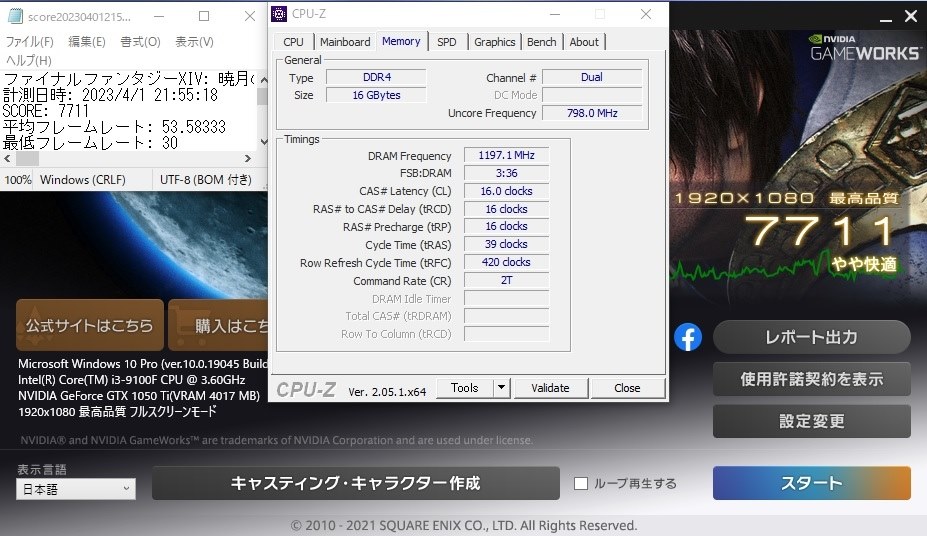Click UTF-8 (BOM 付き) status bar entry

click(x=206, y=180)
